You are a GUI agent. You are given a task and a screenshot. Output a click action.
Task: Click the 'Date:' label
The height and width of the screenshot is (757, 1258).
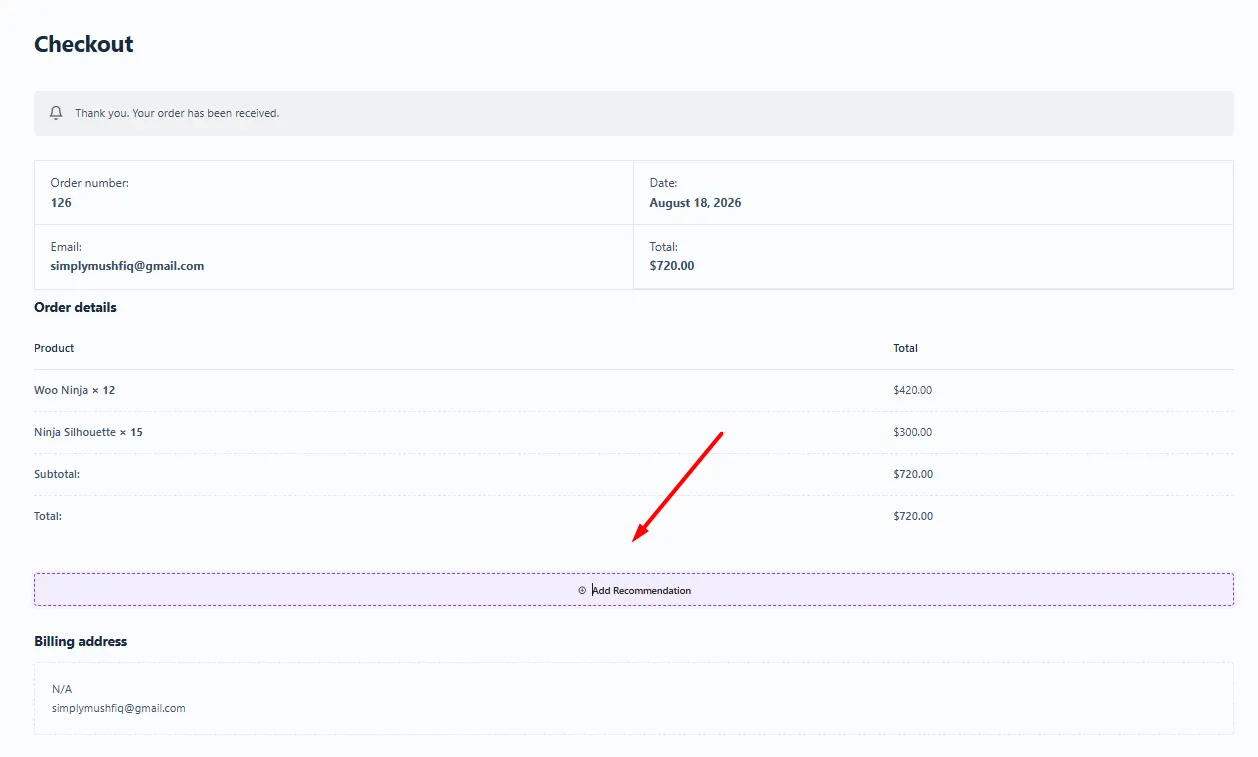pos(663,183)
